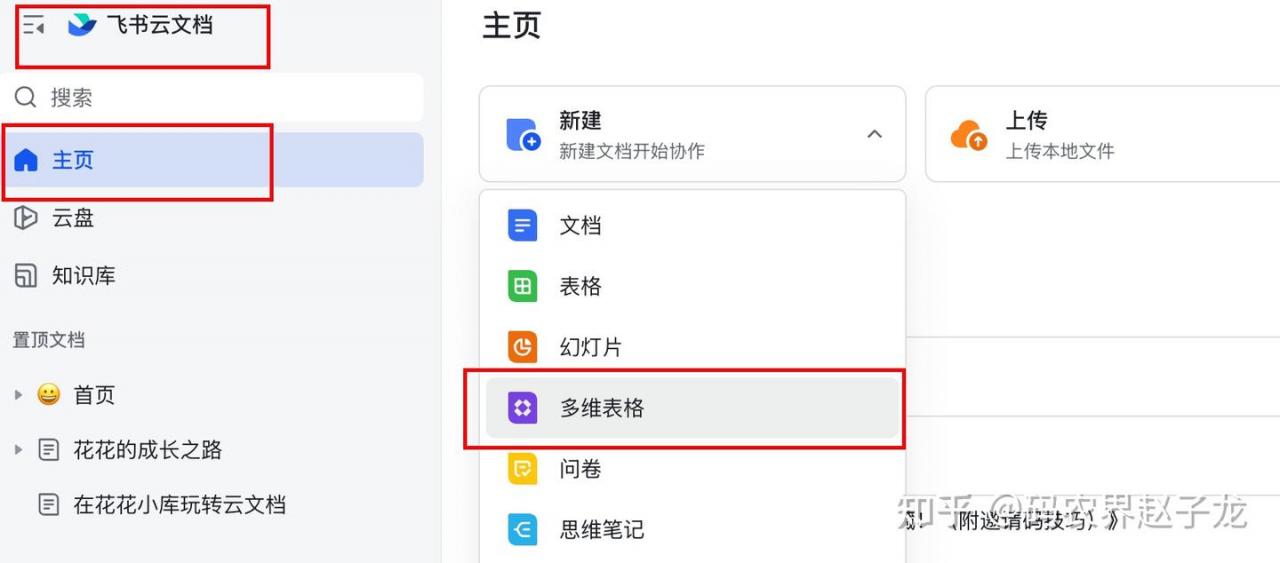This screenshot has width=1280, height=563.
Task: Click the Feishu bird logo icon
Action: (81, 25)
